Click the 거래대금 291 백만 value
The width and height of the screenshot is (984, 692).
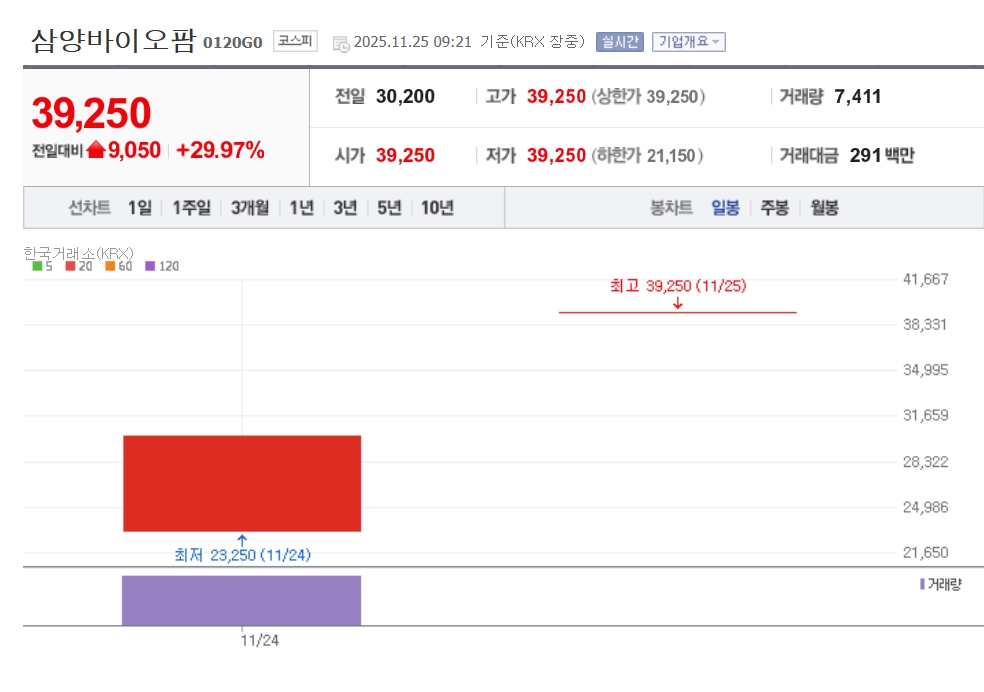coord(882,155)
